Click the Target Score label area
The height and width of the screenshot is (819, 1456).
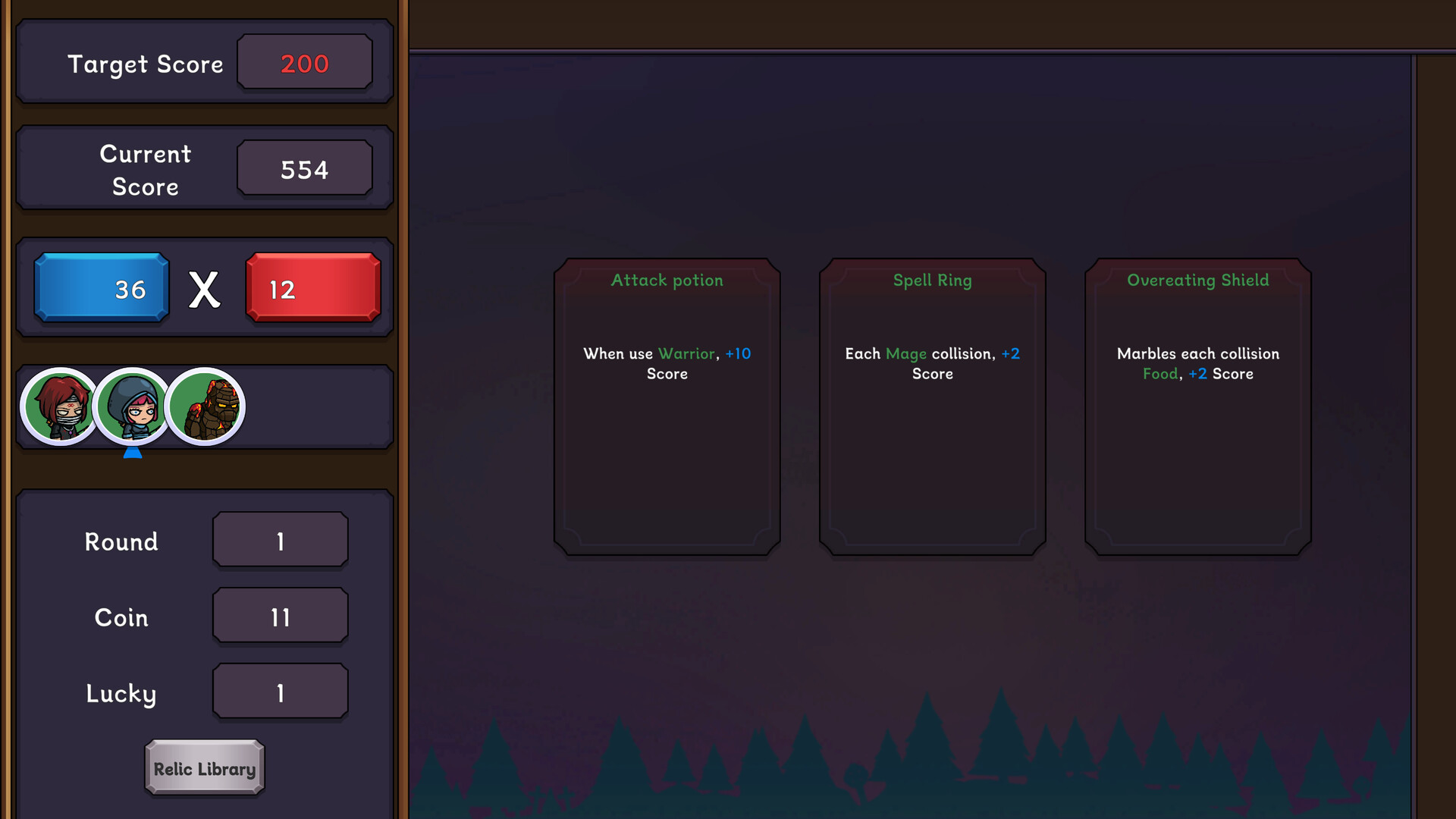tap(145, 64)
